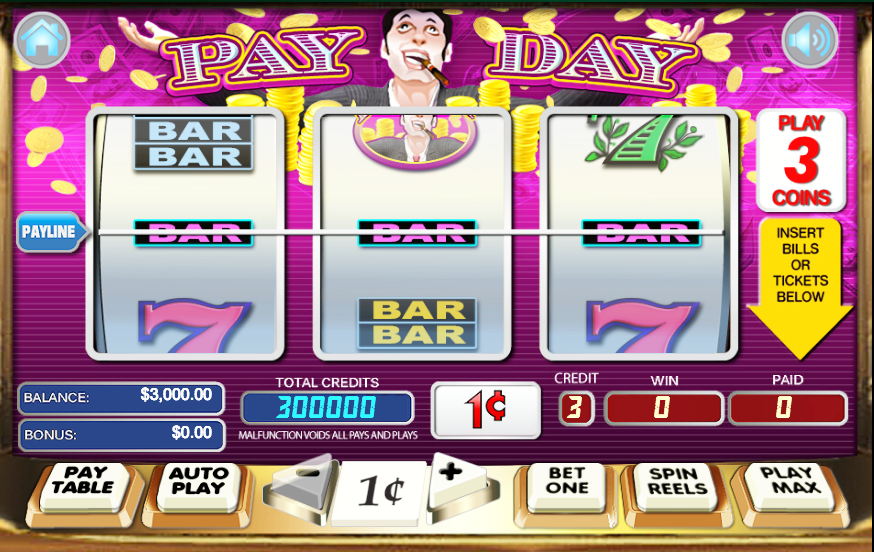Click the white 1¢ label between arrows
The height and width of the screenshot is (552, 874).
(381, 492)
